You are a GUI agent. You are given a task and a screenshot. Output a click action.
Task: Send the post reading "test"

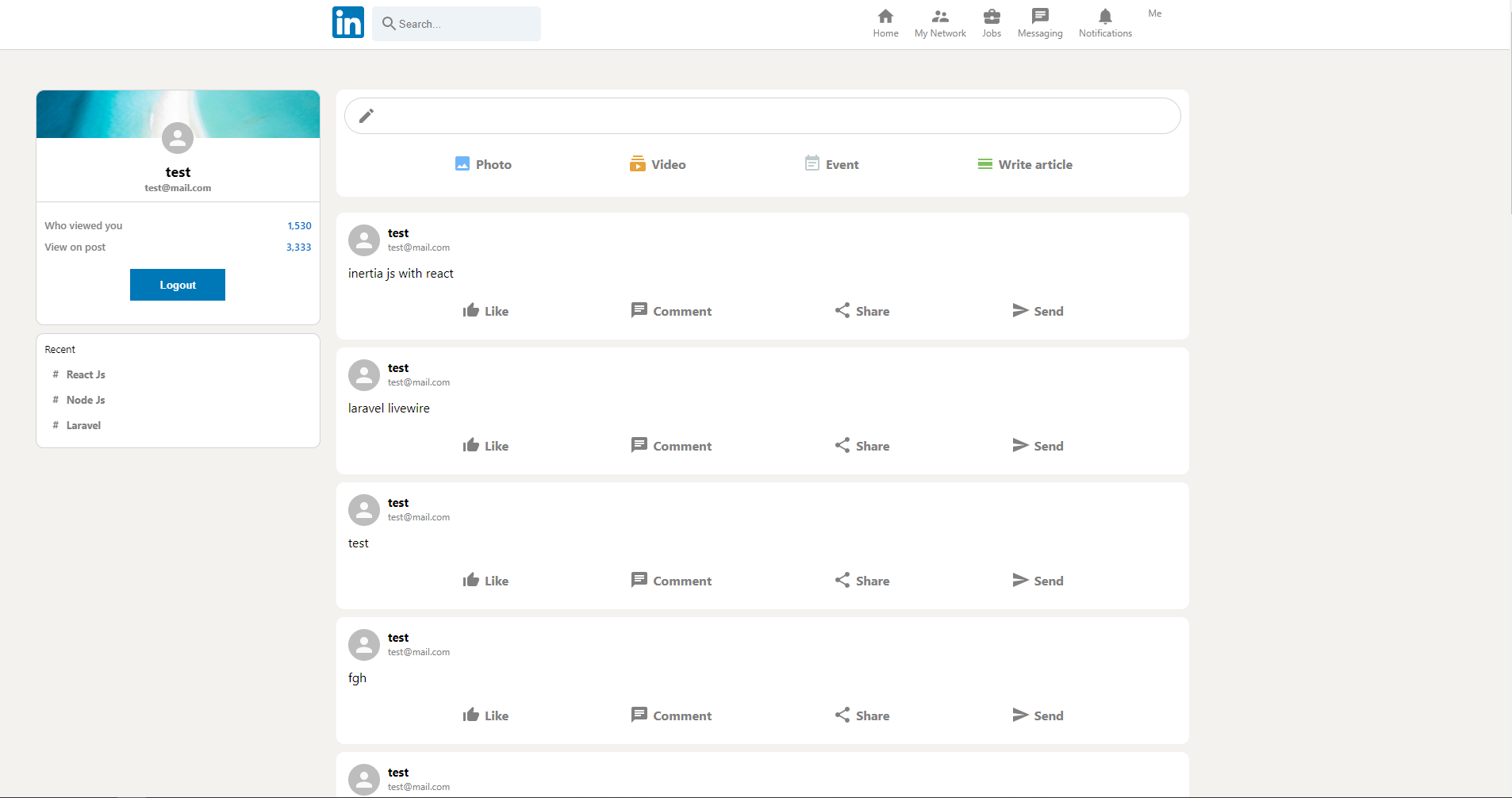(1038, 581)
